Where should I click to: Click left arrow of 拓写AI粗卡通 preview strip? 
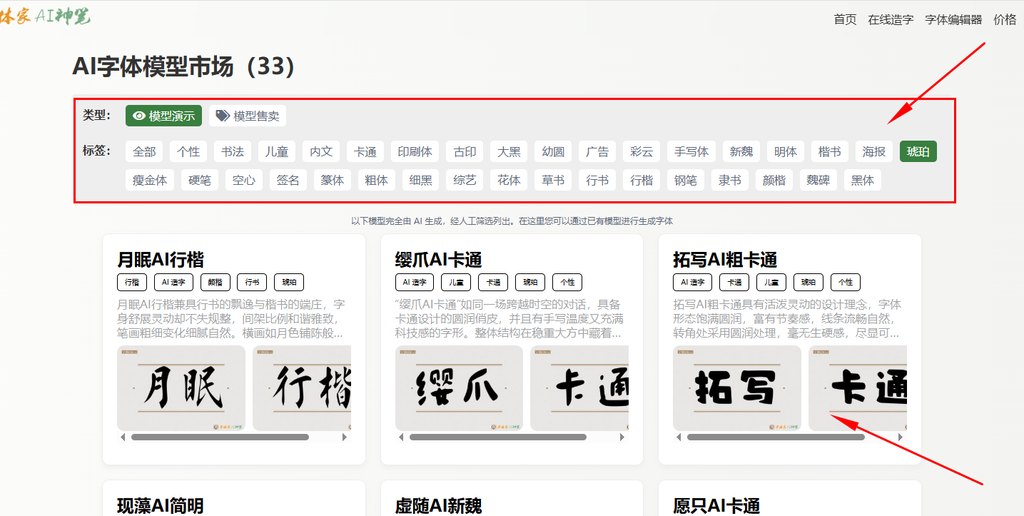[679, 437]
